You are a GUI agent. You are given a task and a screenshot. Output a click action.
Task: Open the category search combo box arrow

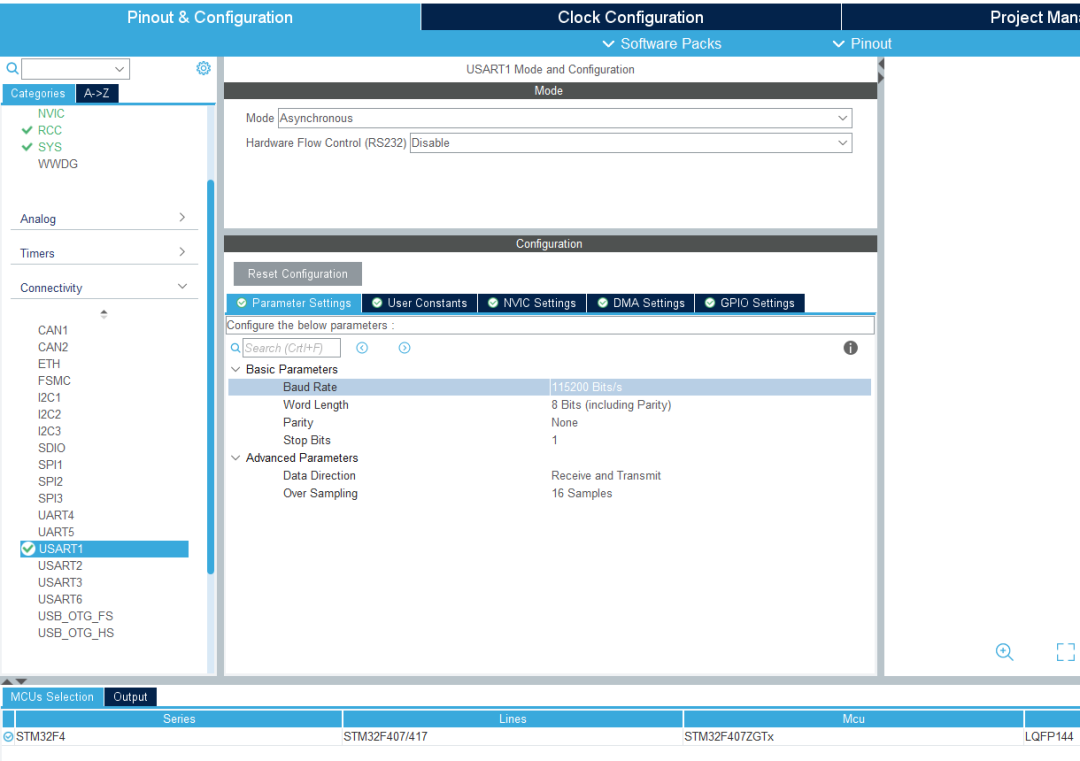120,69
